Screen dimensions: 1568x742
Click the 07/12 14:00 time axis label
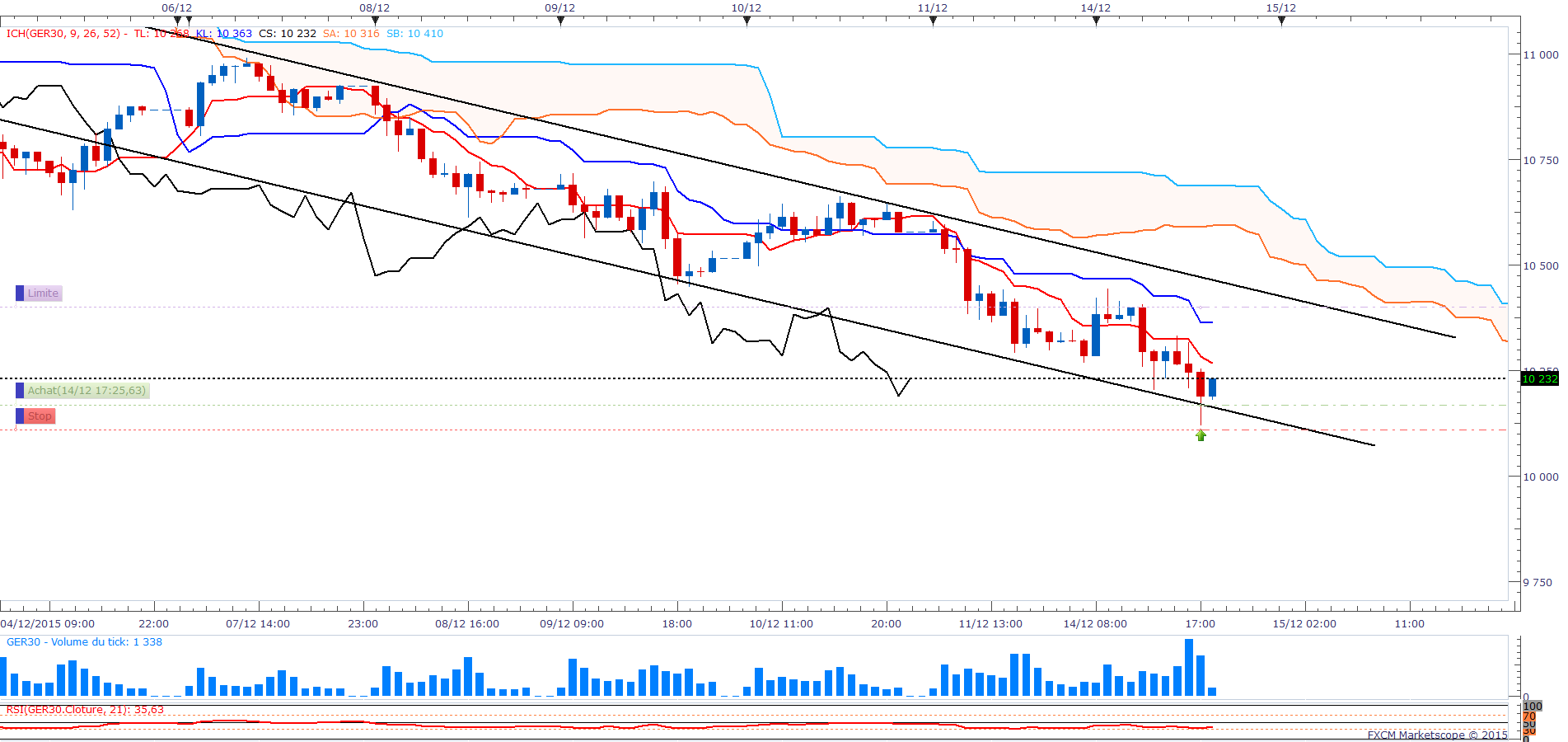pyautogui.click(x=258, y=624)
